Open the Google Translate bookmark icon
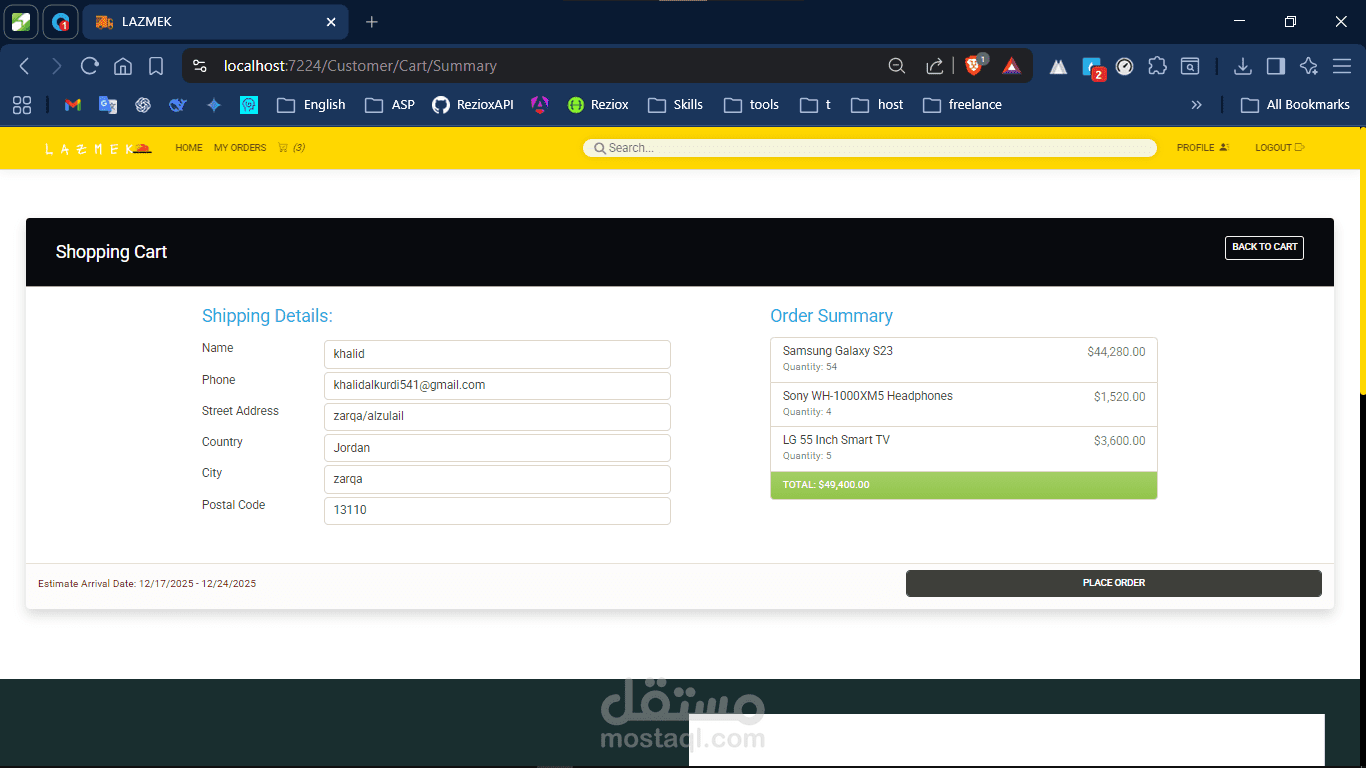The width and height of the screenshot is (1366, 768). pos(107,105)
